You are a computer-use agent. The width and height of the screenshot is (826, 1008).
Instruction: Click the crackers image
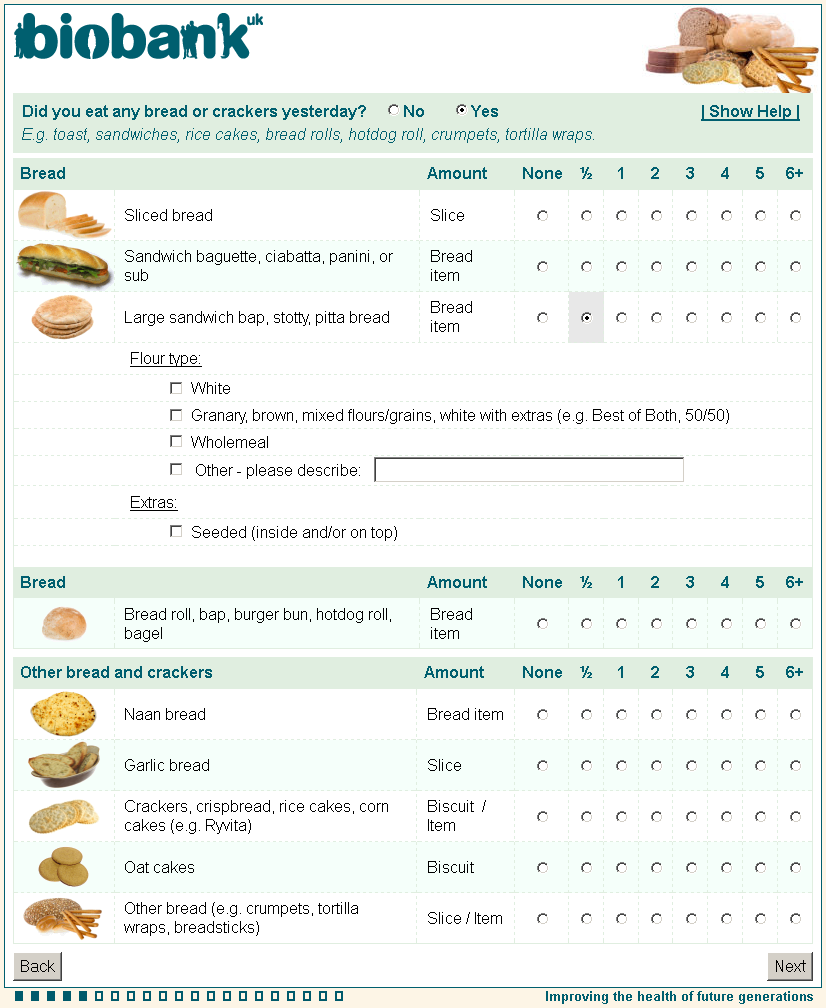(63, 816)
